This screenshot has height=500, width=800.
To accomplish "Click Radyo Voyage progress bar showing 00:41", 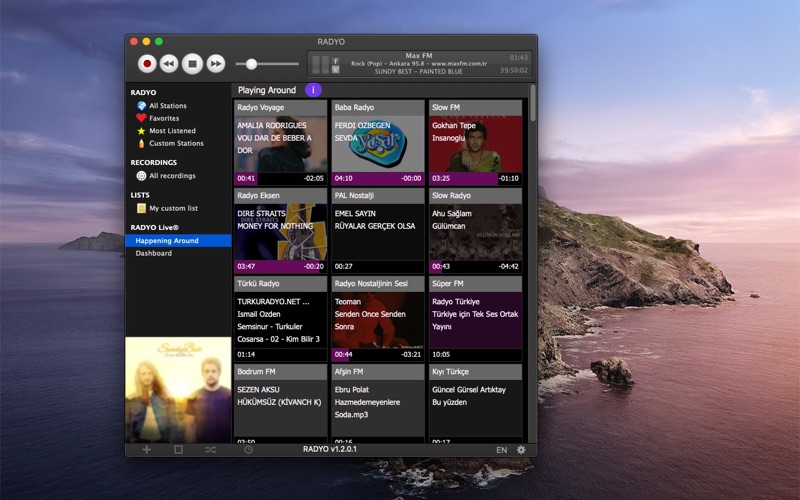I will coord(281,179).
